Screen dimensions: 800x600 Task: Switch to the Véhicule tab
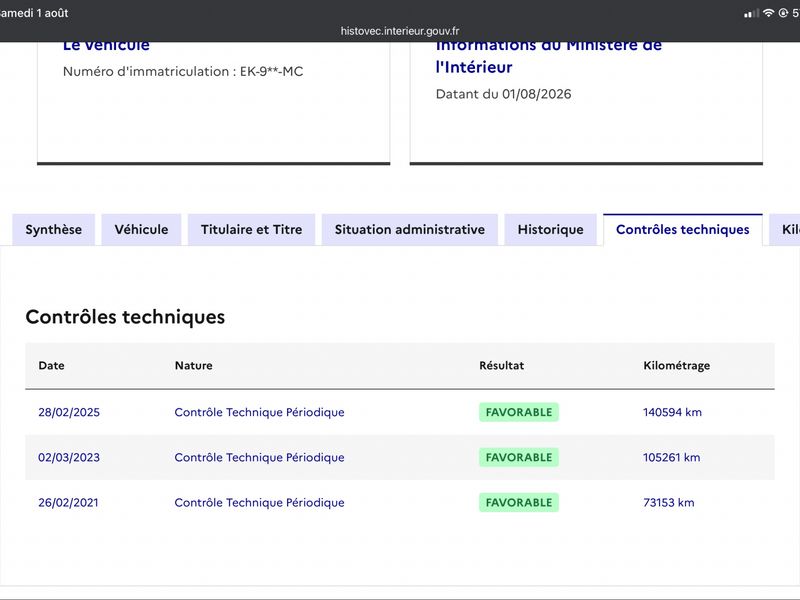141,230
